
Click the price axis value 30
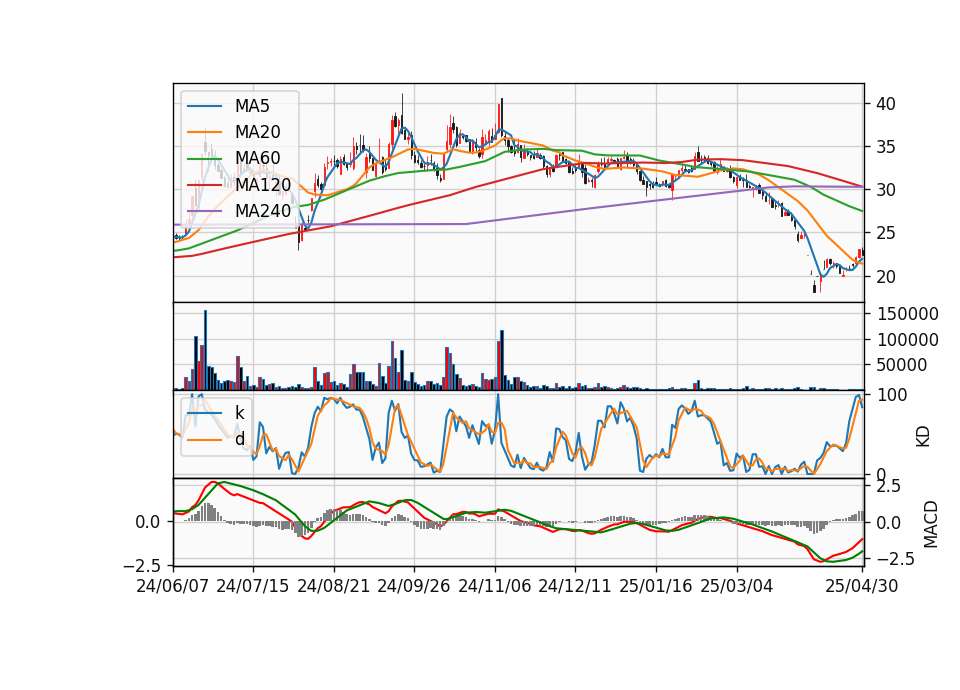pos(885,190)
